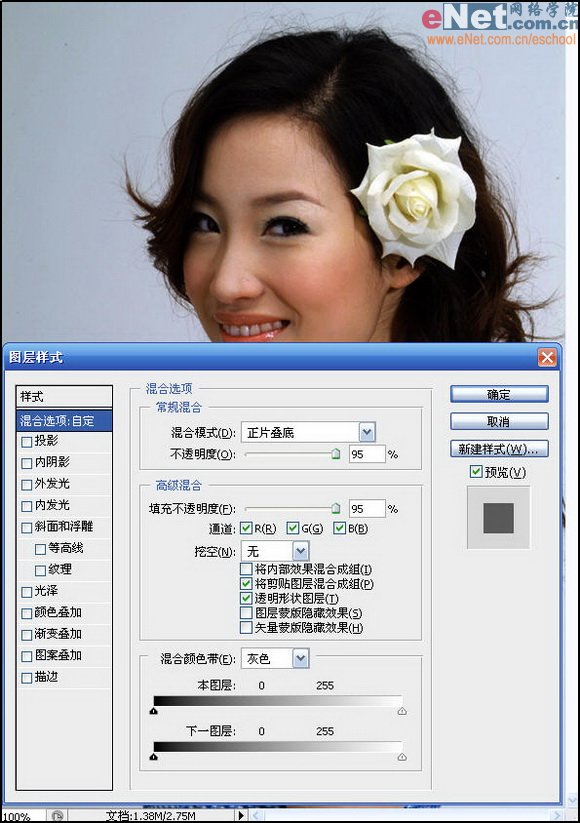Enable the 等高线 checkbox

click(40, 550)
